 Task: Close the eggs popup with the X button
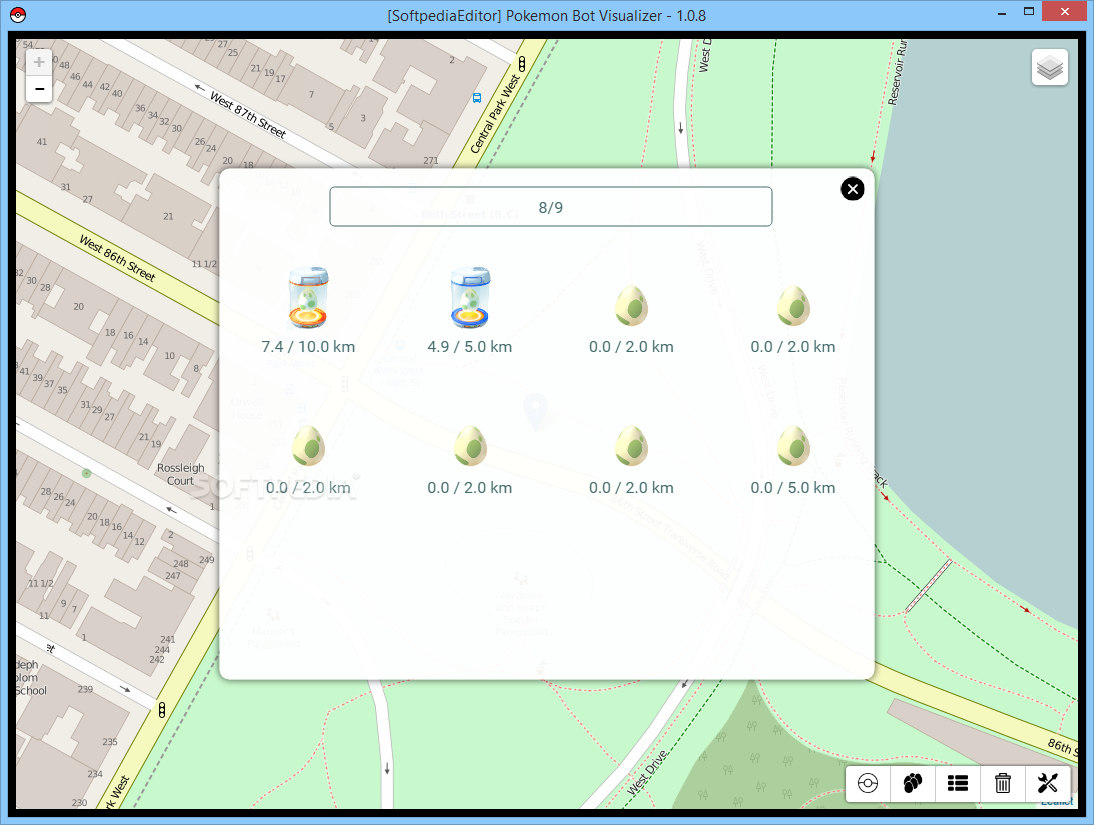tap(852, 189)
